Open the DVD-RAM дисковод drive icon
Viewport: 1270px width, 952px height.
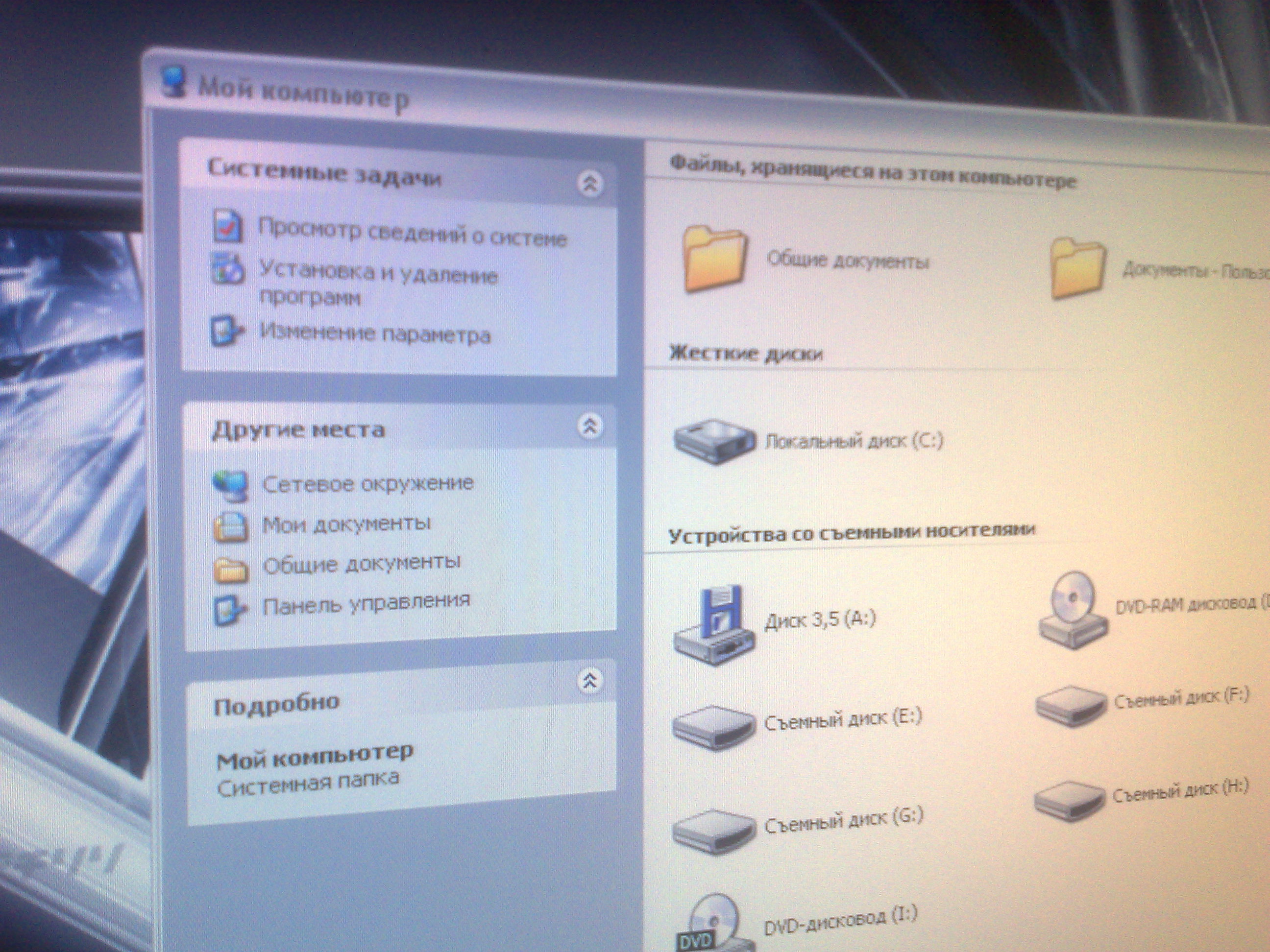[x=1073, y=611]
